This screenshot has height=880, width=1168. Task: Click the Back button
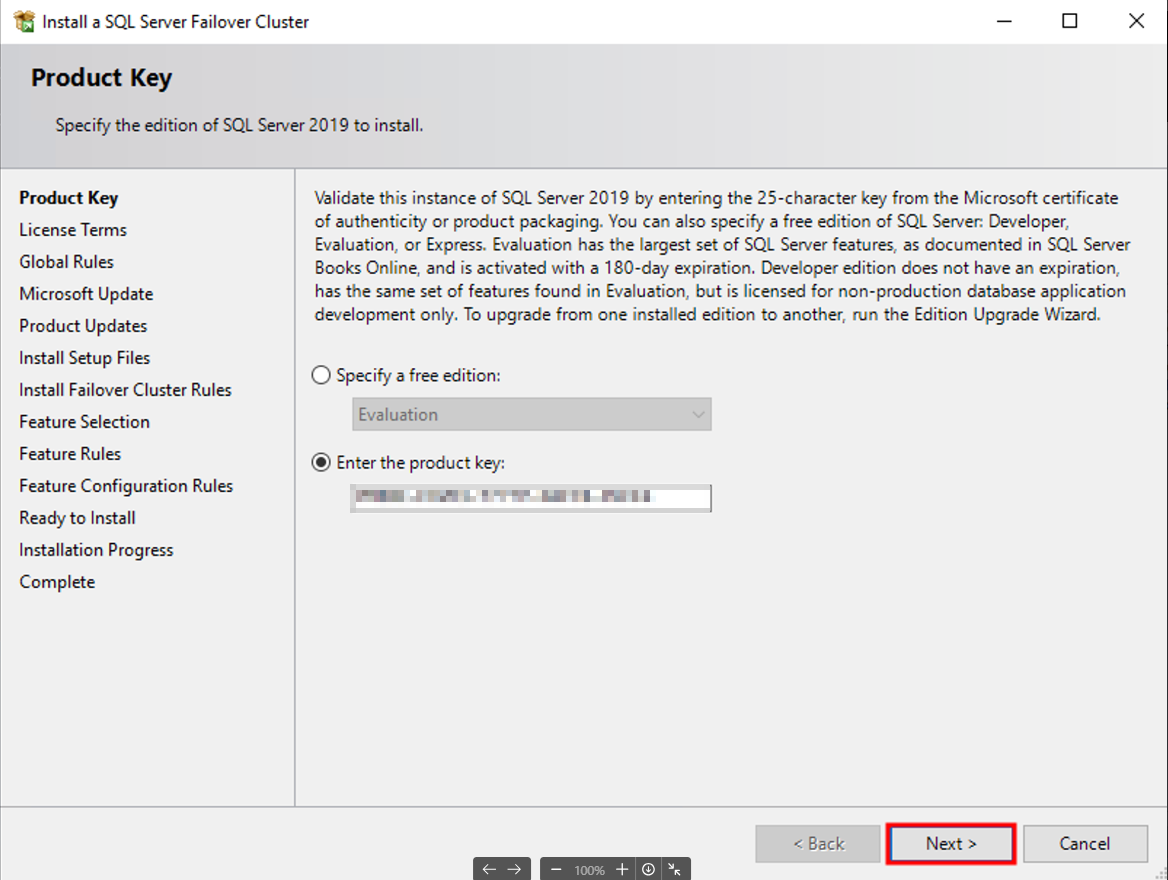pos(818,843)
